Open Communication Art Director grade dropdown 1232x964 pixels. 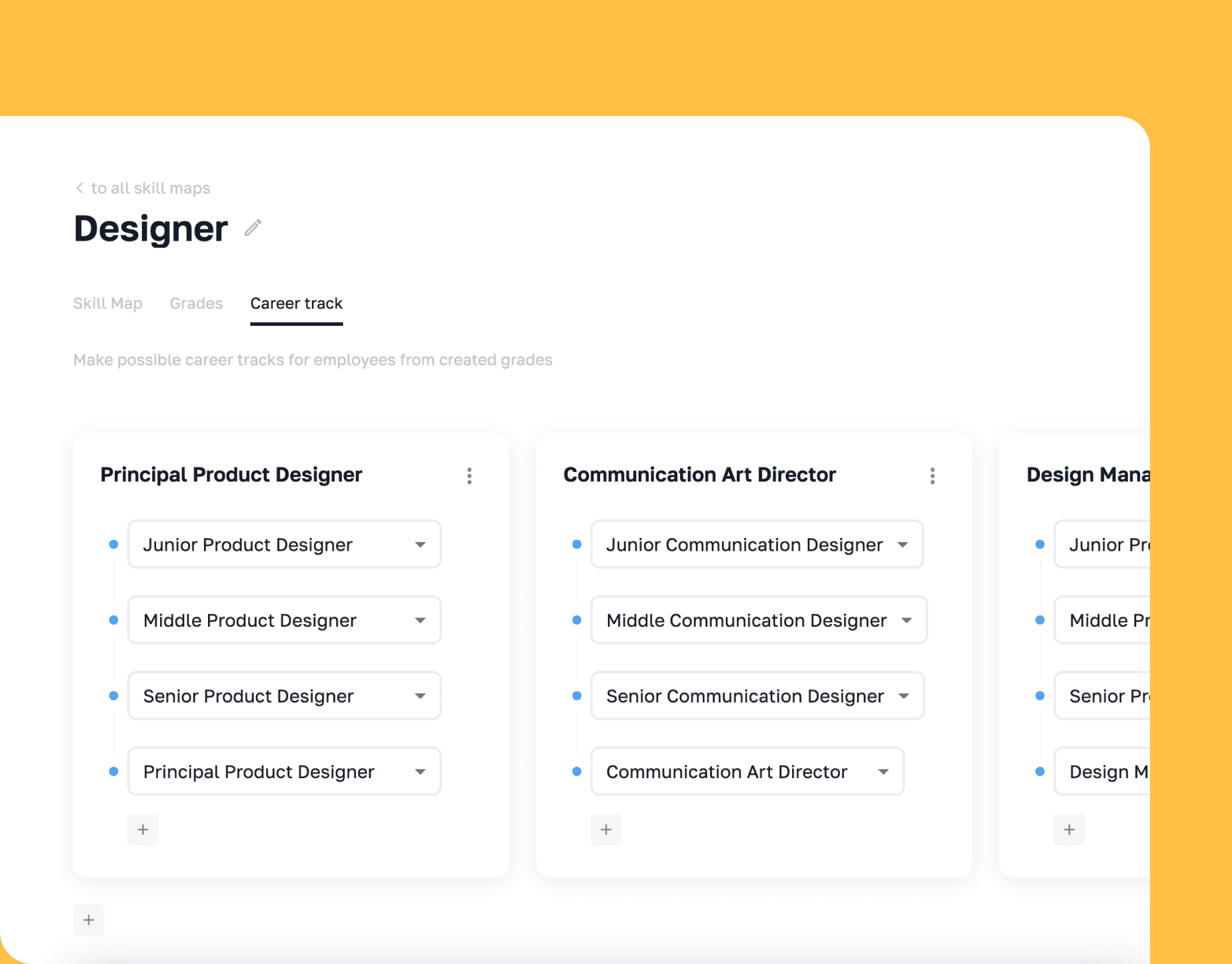coord(883,771)
